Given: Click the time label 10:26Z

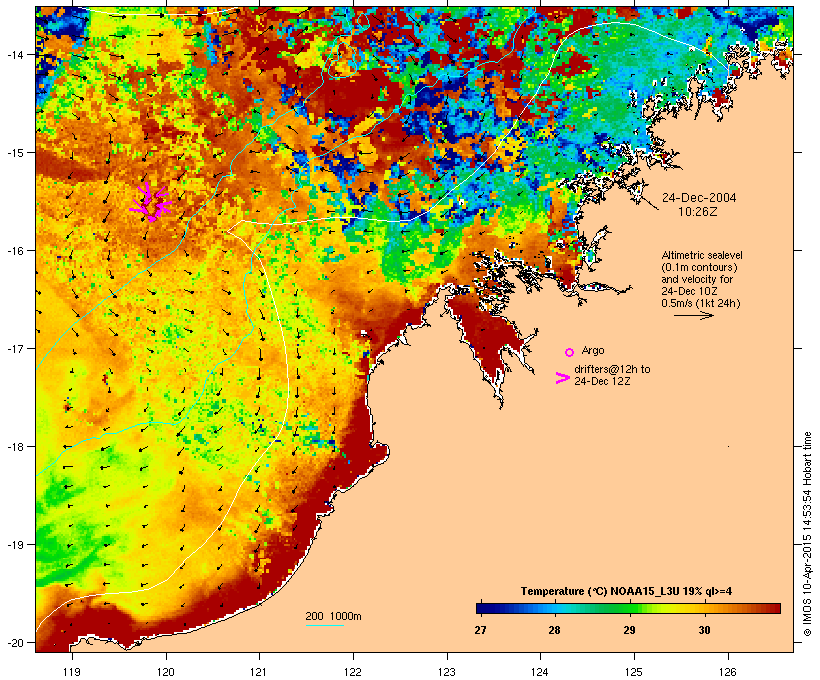Looking at the screenshot, I should (698, 212).
